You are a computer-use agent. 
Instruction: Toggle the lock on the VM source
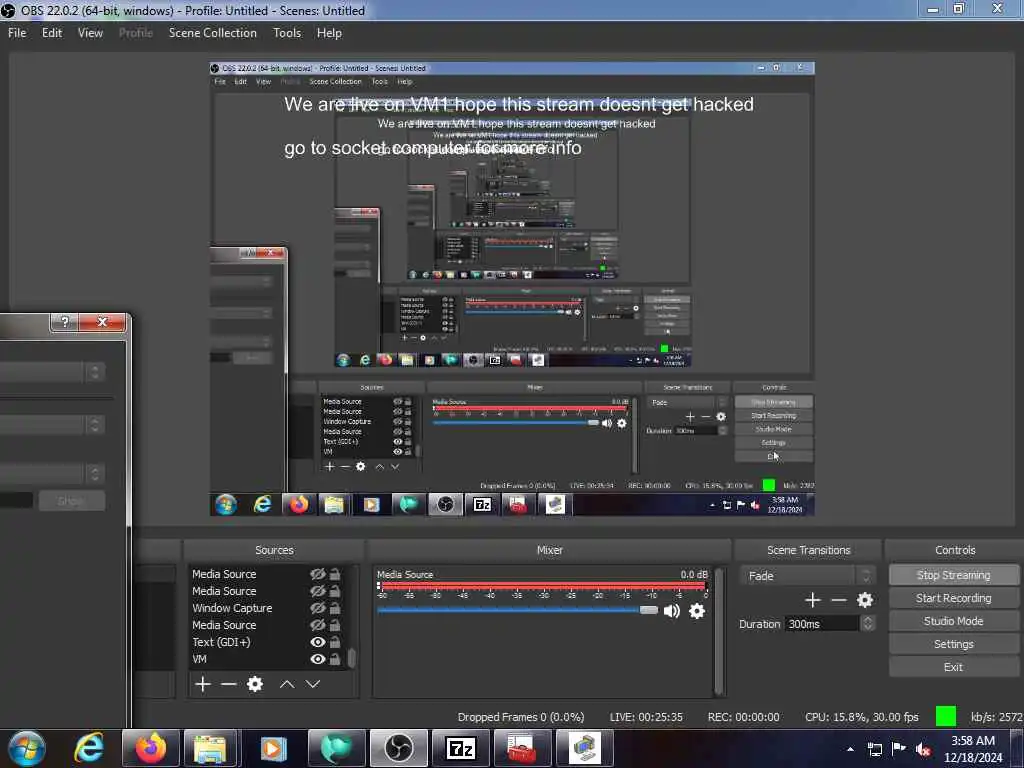(334, 659)
